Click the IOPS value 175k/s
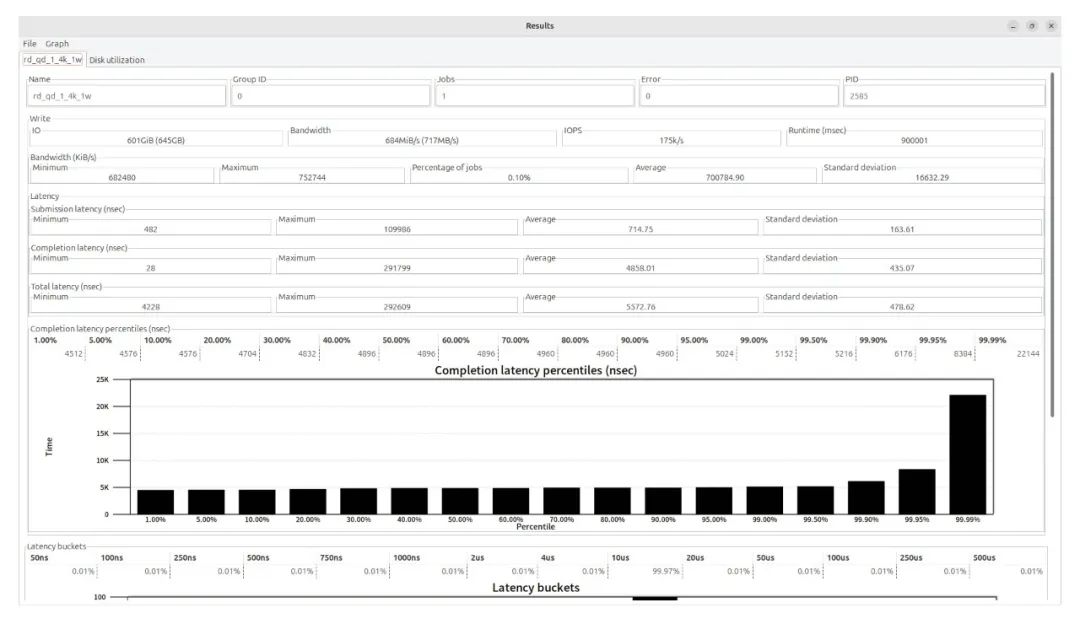The image size is (1080, 624). 672,140
